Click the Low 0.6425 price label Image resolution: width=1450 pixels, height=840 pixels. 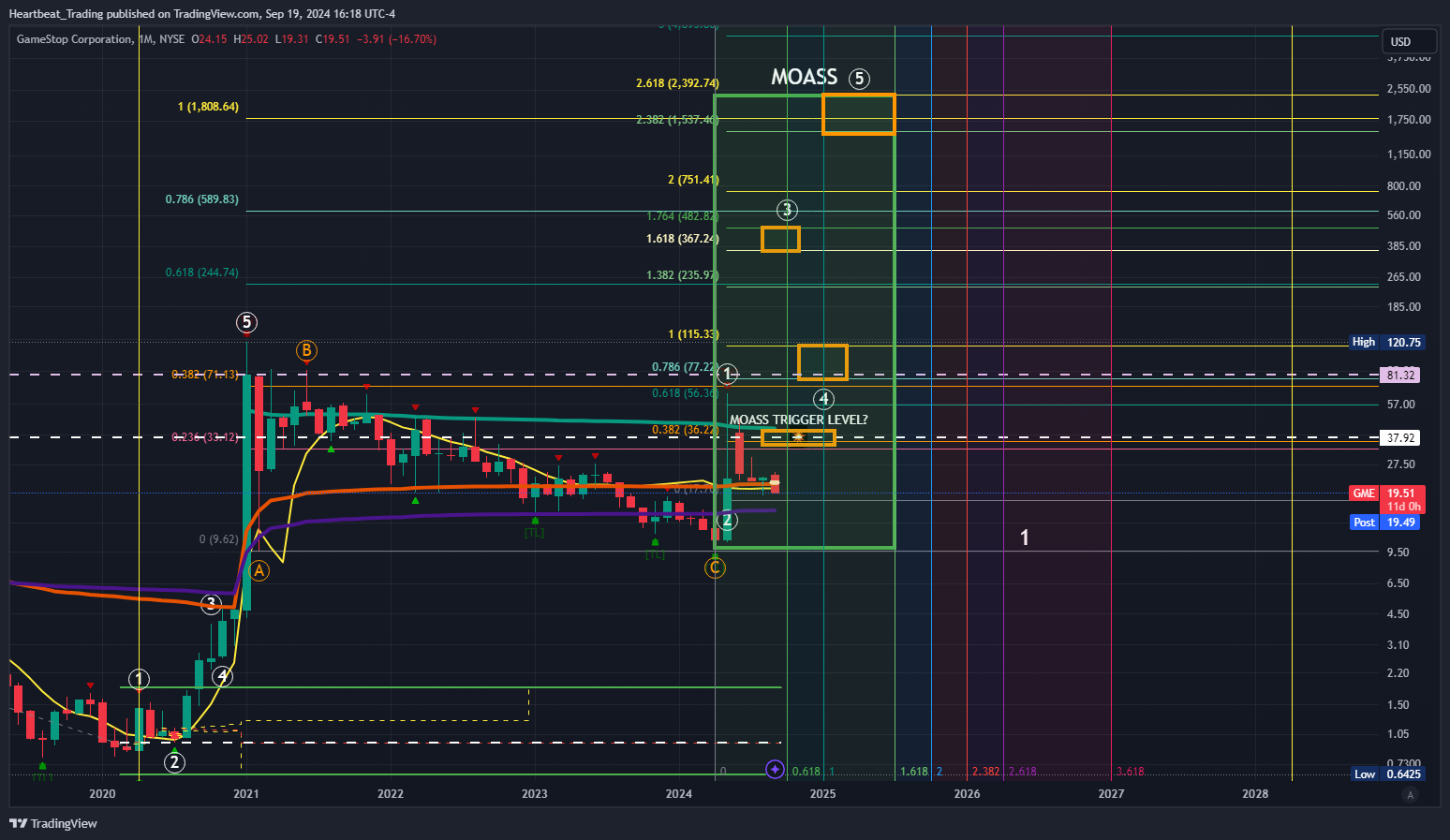(x=1387, y=774)
